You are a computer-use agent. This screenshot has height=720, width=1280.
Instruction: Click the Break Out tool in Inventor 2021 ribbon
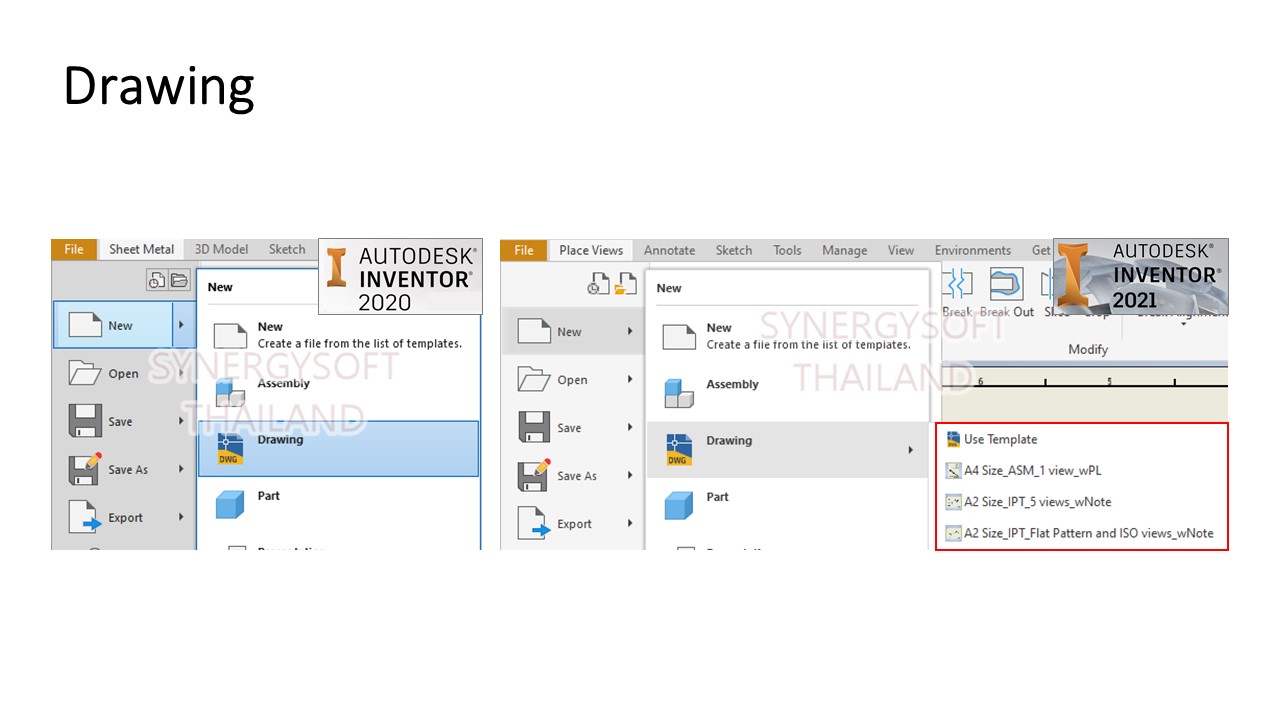coord(1006,285)
